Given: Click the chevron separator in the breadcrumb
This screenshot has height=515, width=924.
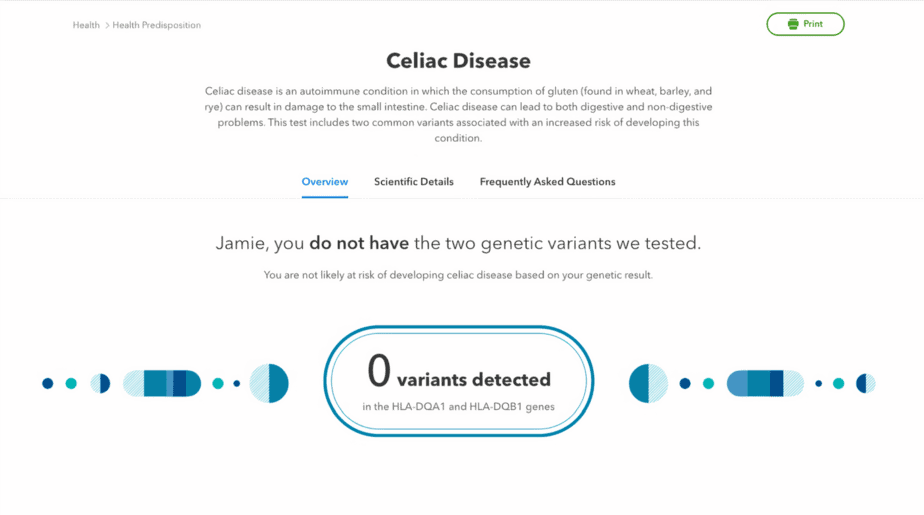Looking at the screenshot, I should point(107,25).
